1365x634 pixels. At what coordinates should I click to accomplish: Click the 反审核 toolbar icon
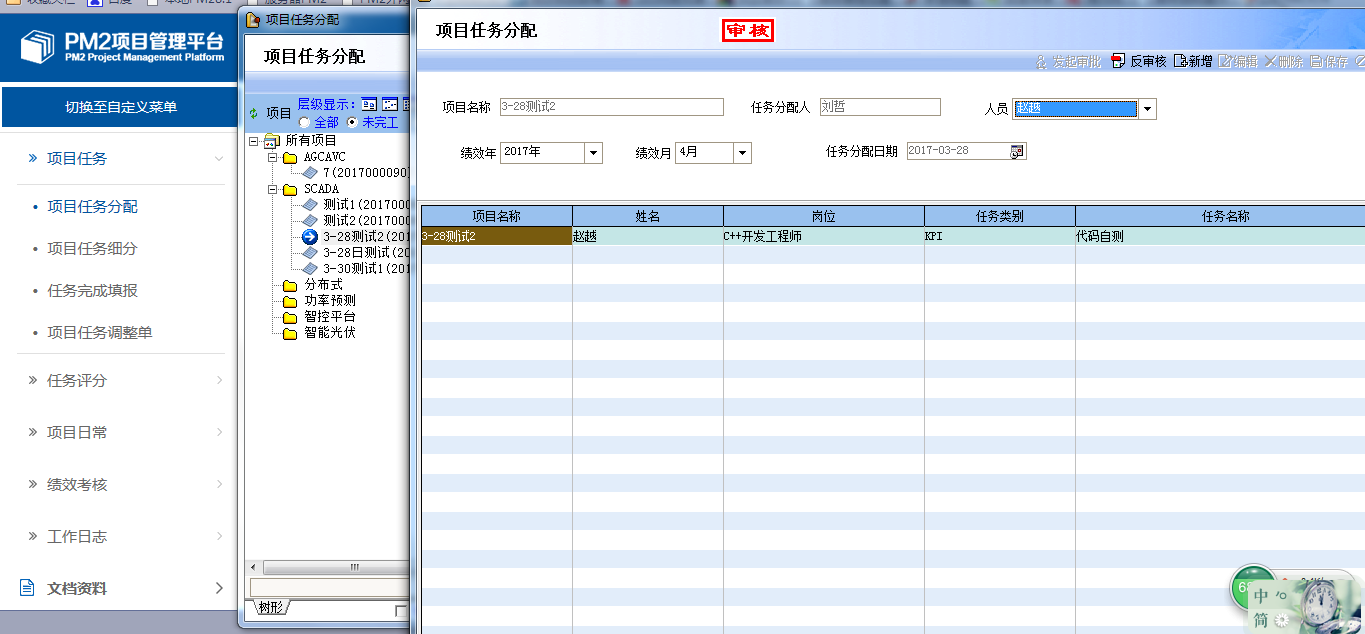click(1119, 61)
